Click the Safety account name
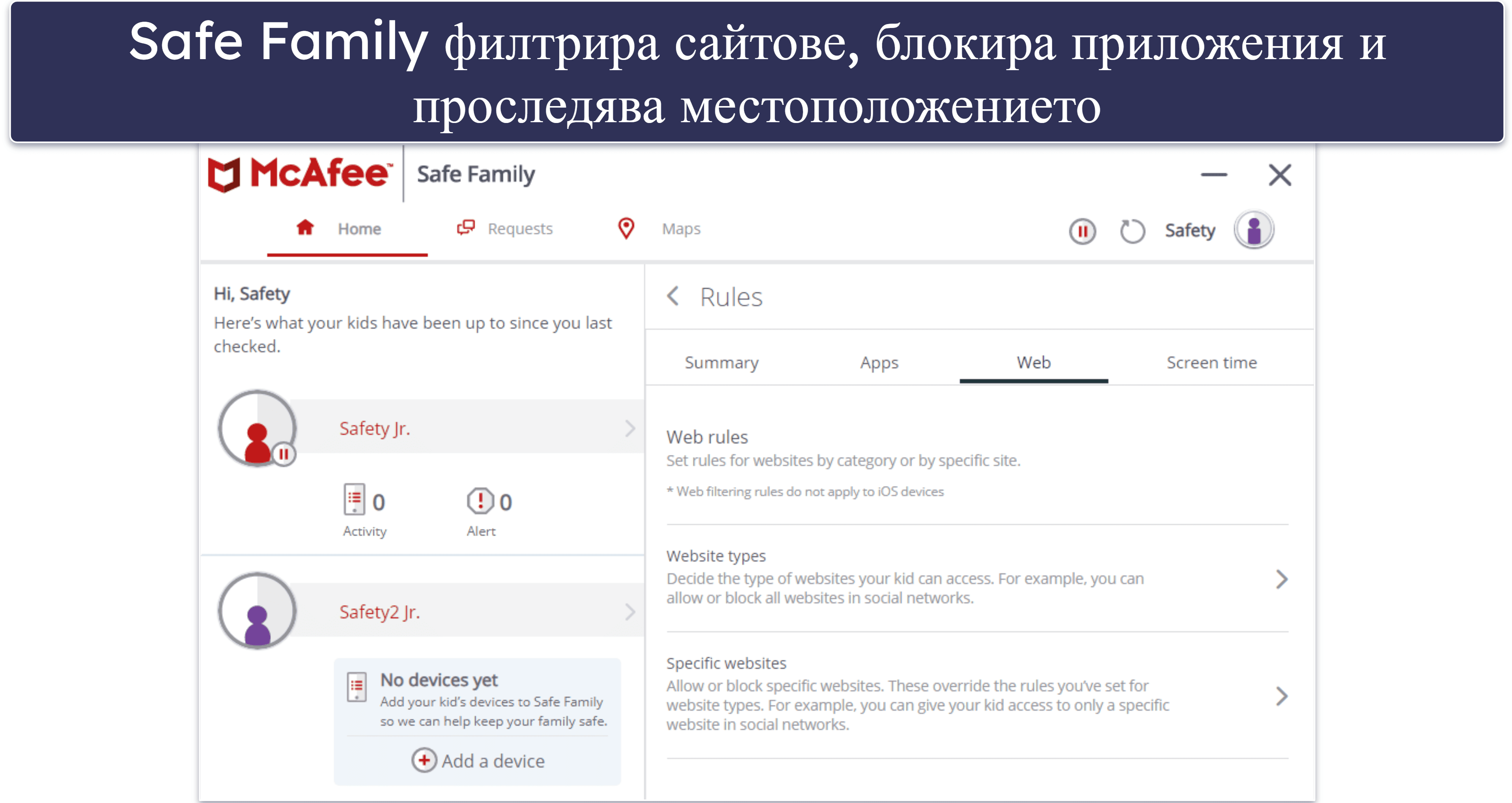 [1190, 231]
